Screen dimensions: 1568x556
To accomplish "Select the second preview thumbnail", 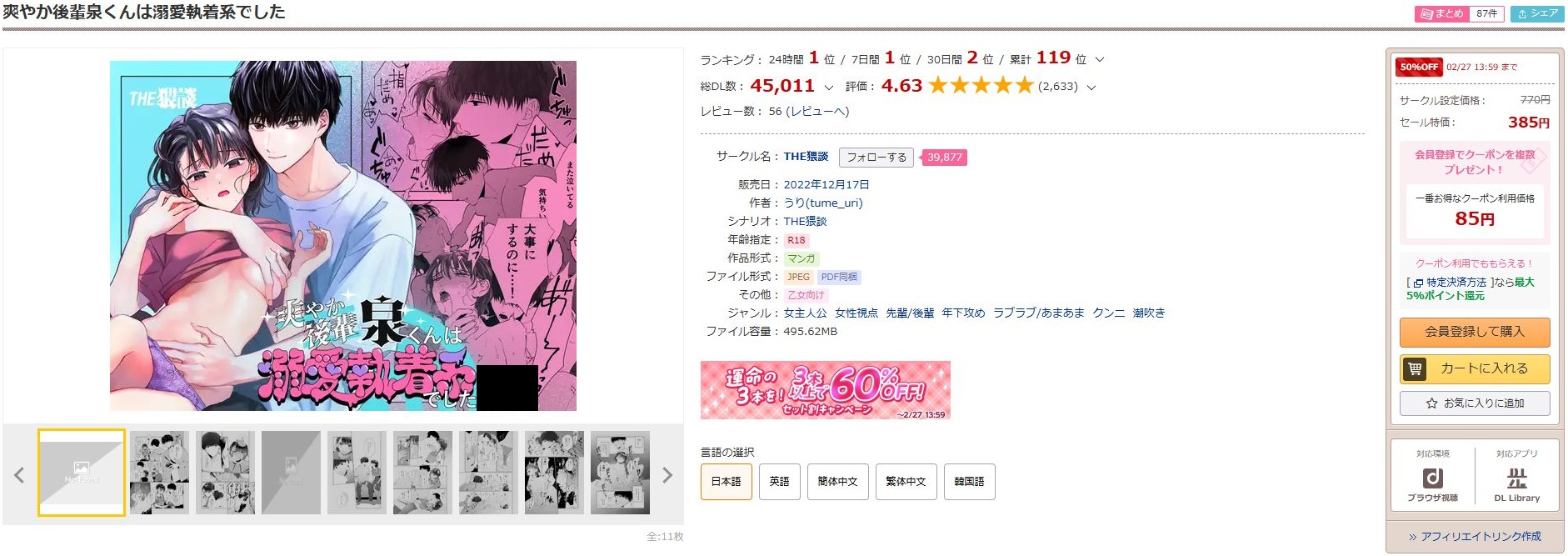I will (x=159, y=473).
